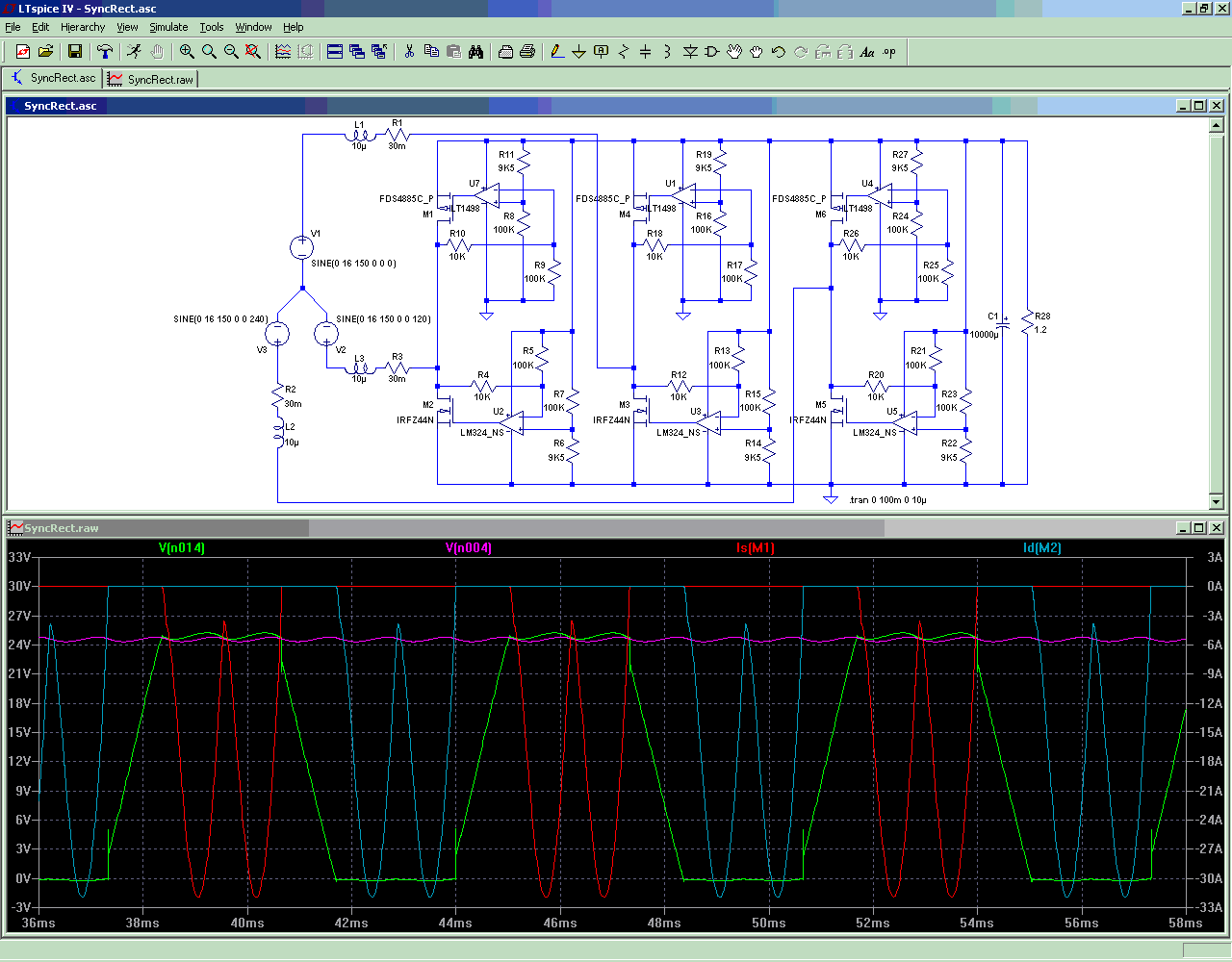Image resolution: width=1232 pixels, height=962 pixels.
Task: Click the Save floppy disk icon
Action: pos(74,51)
